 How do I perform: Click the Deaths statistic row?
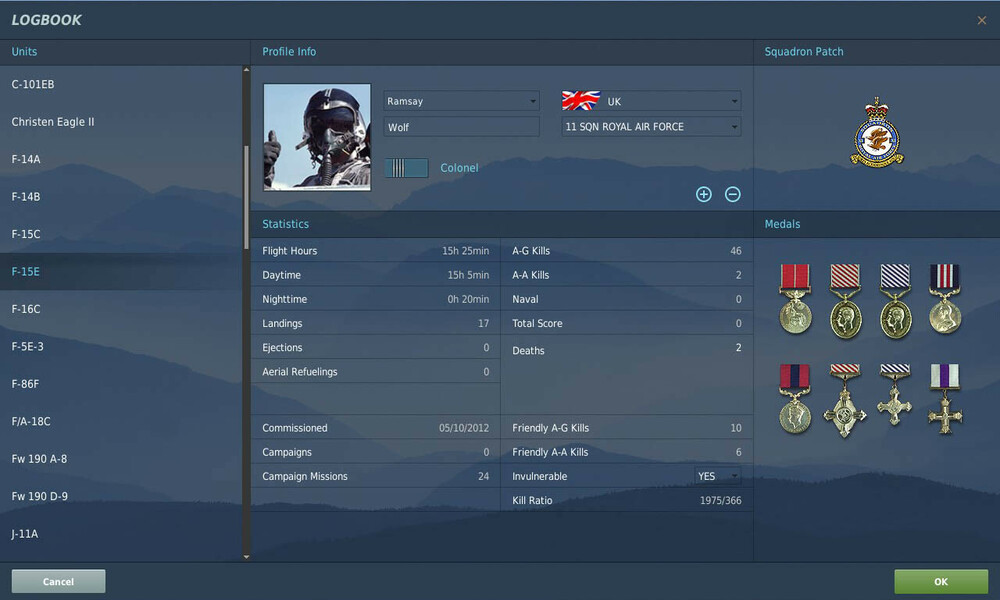point(626,349)
